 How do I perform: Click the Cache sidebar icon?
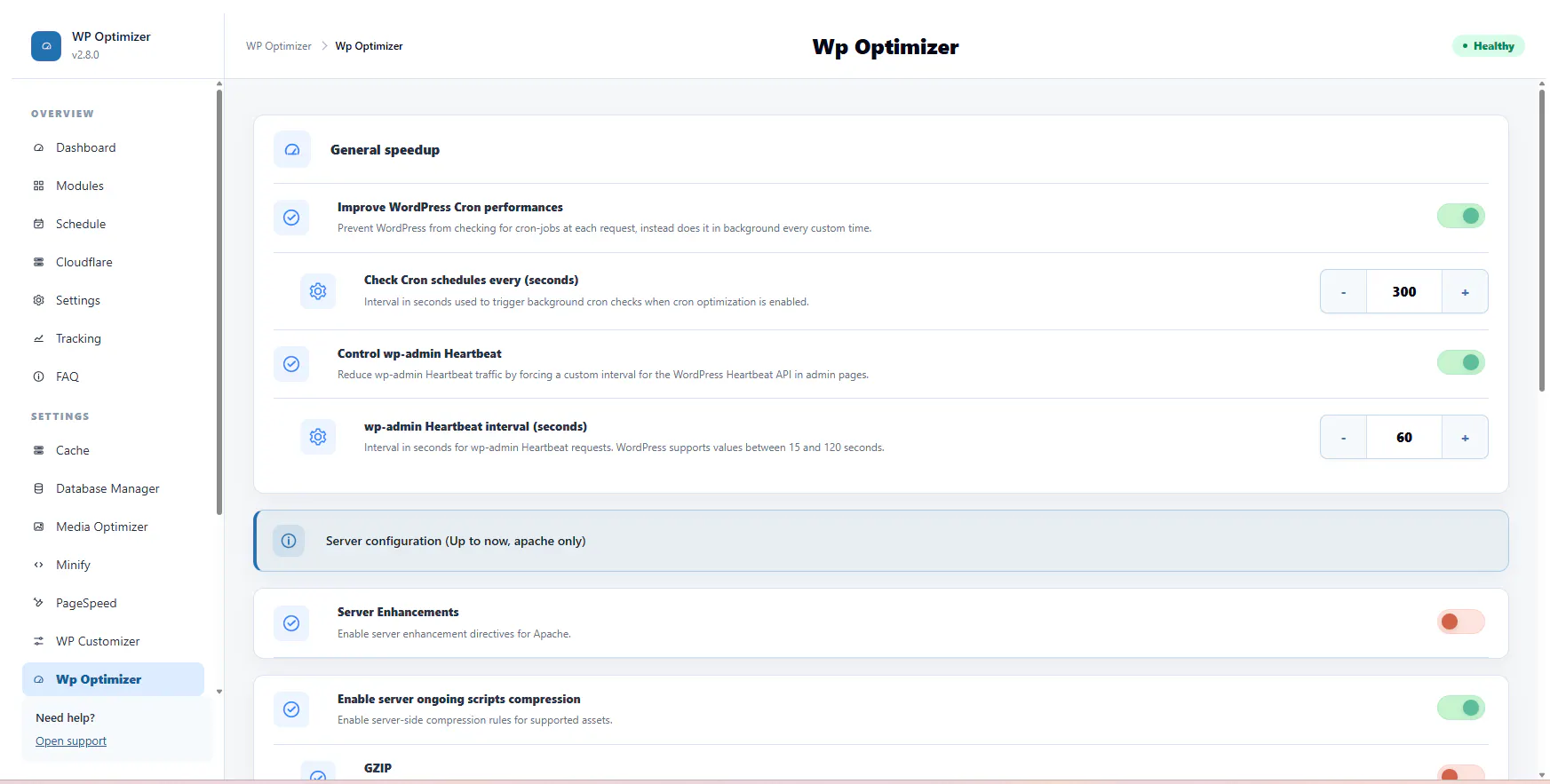coord(38,451)
